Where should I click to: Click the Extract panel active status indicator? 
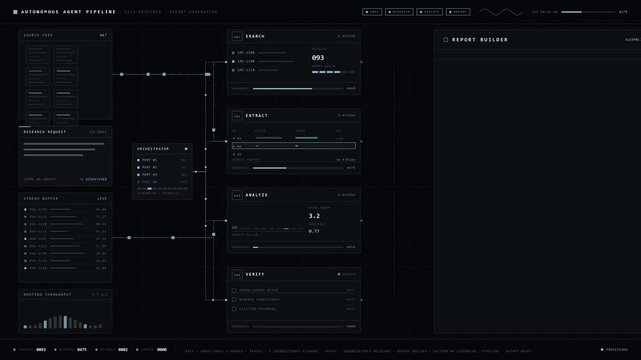[x=347, y=116]
